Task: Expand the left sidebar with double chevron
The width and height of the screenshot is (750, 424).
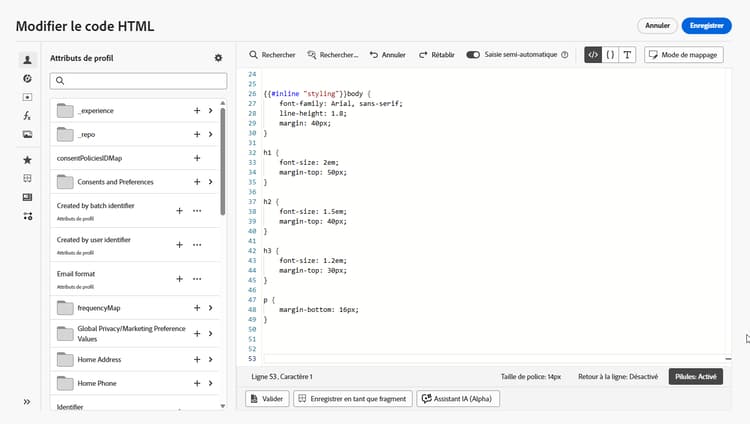Action: tap(27, 402)
